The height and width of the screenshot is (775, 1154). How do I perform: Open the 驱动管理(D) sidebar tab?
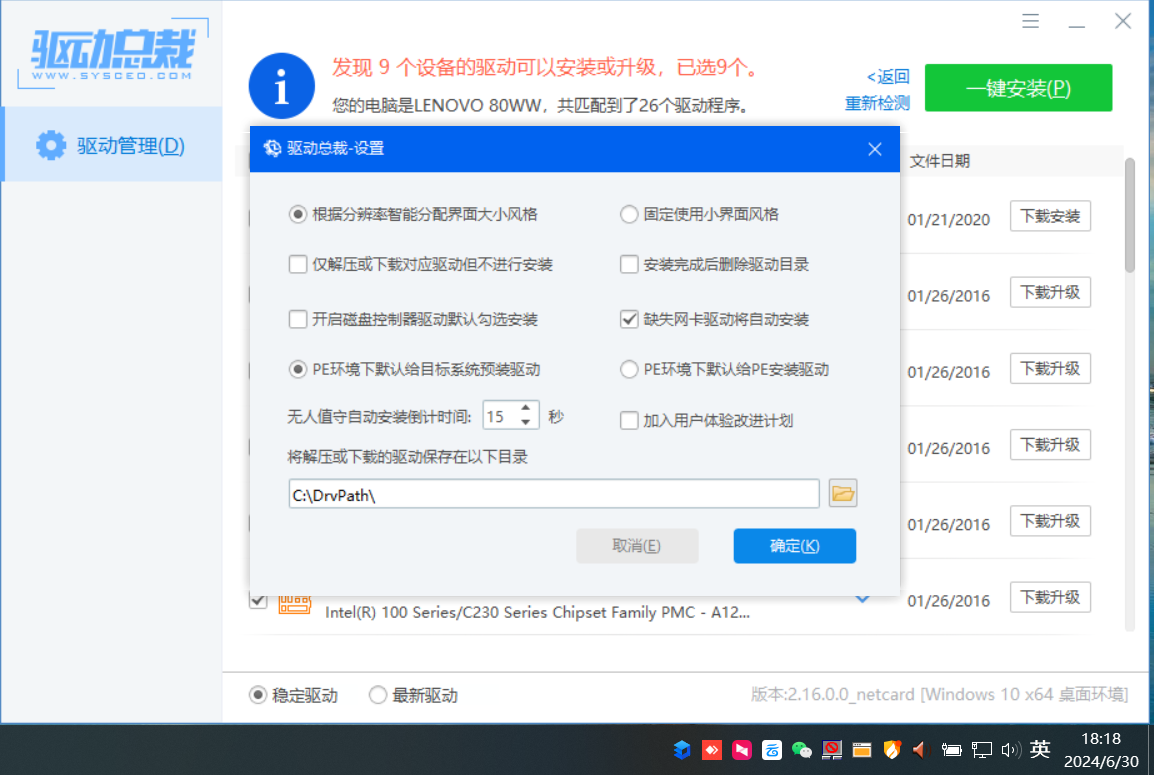(x=112, y=146)
